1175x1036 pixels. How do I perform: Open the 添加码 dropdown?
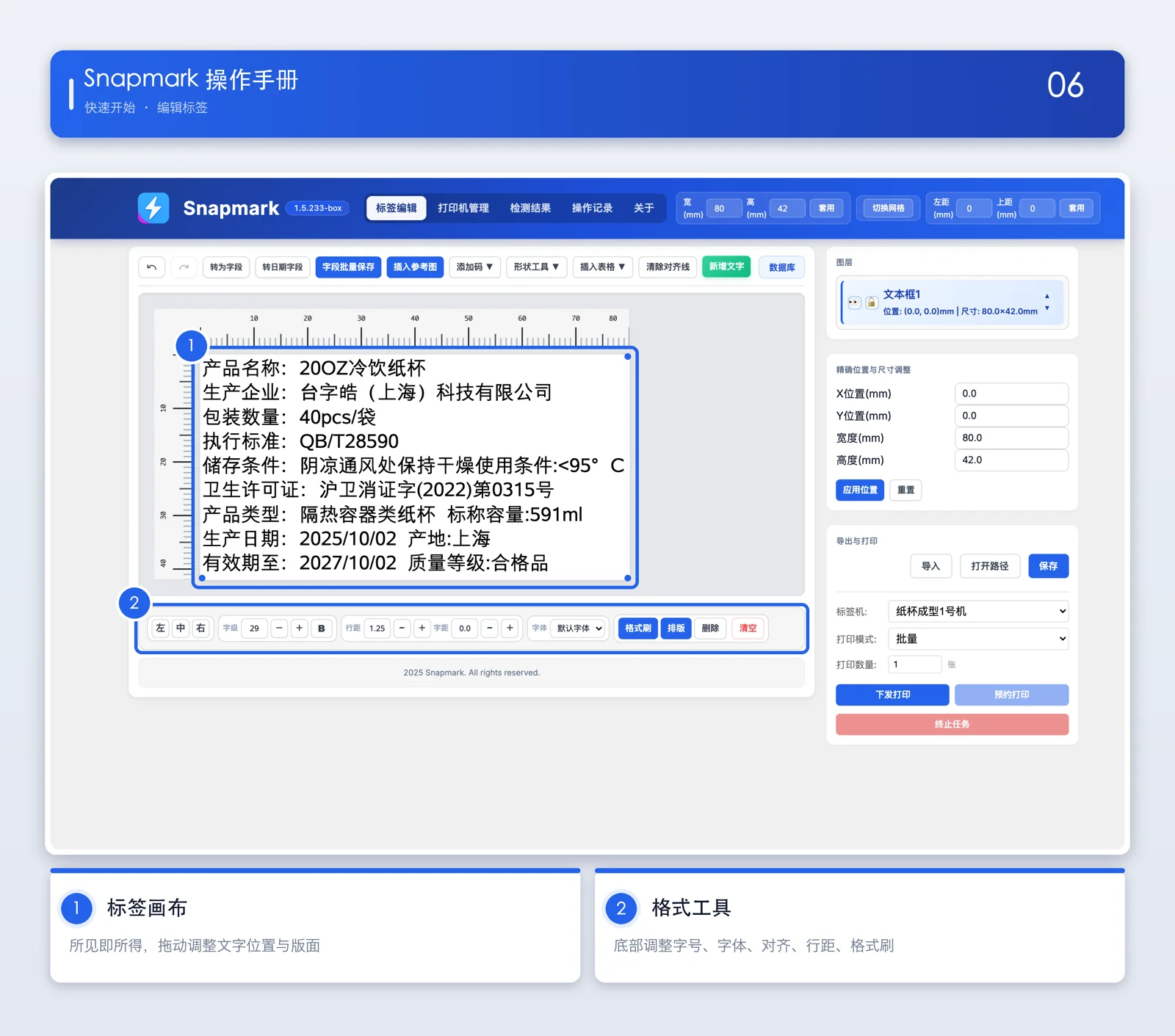[x=474, y=267]
